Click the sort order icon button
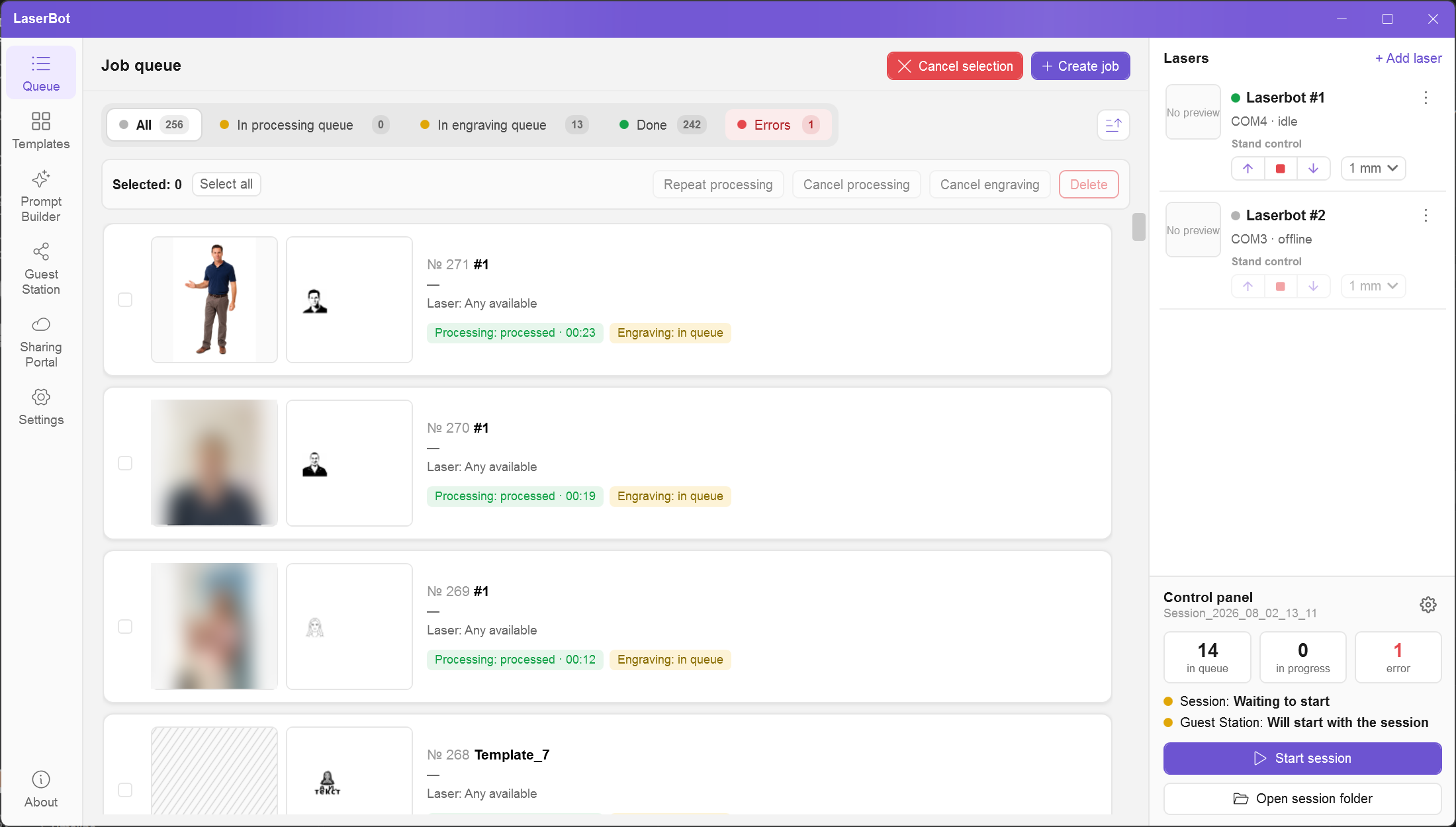Image resolution: width=1456 pixels, height=827 pixels. tap(1113, 125)
